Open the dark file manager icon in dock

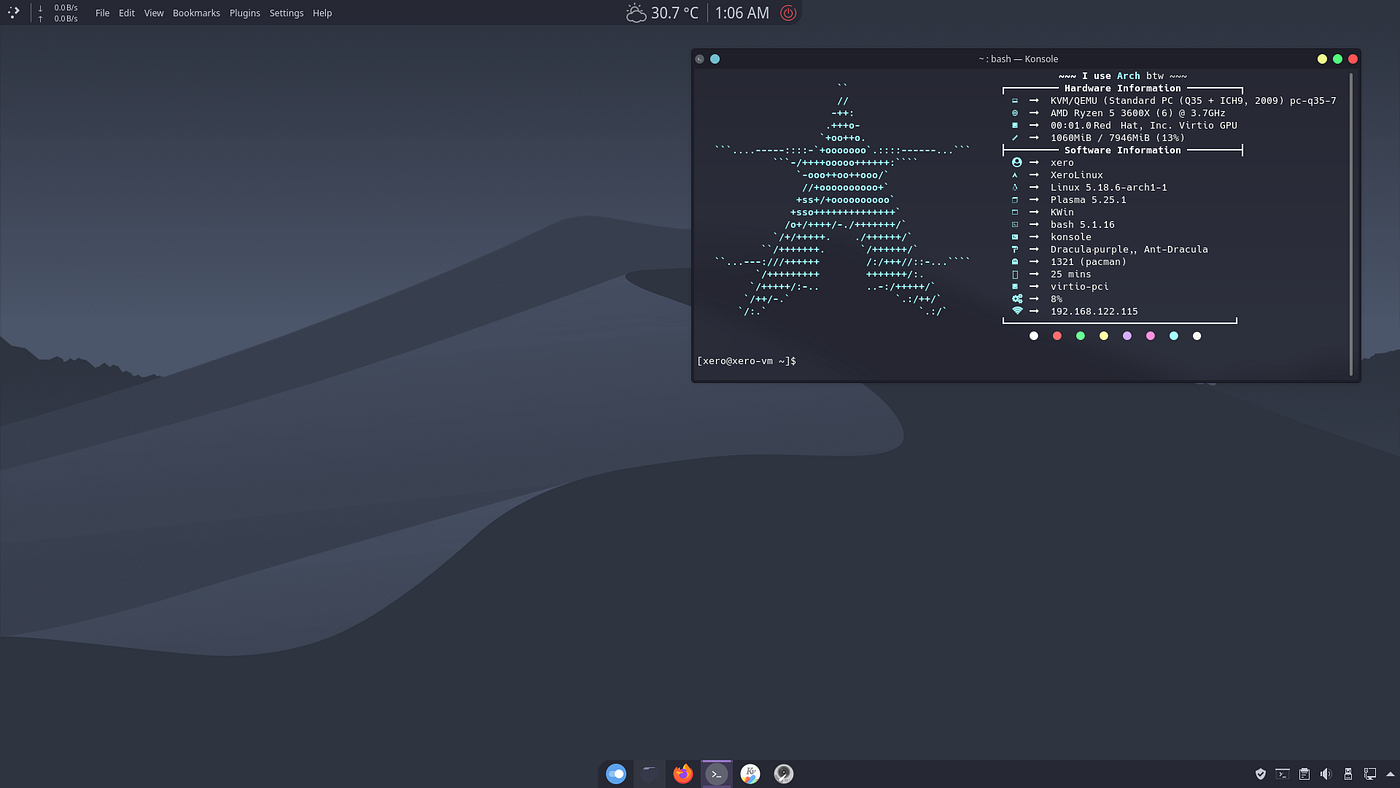click(x=649, y=773)
